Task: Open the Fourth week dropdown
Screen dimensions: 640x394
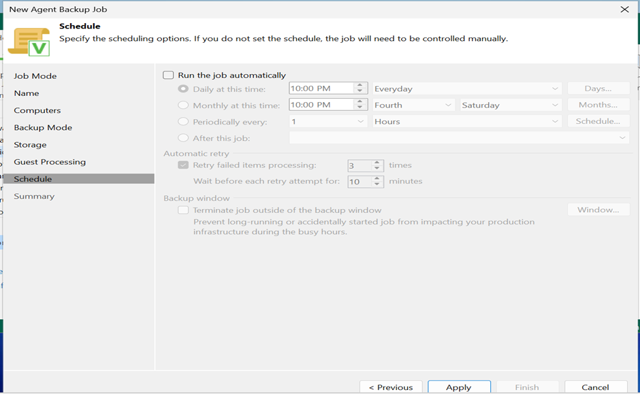Action: point(413,105)
